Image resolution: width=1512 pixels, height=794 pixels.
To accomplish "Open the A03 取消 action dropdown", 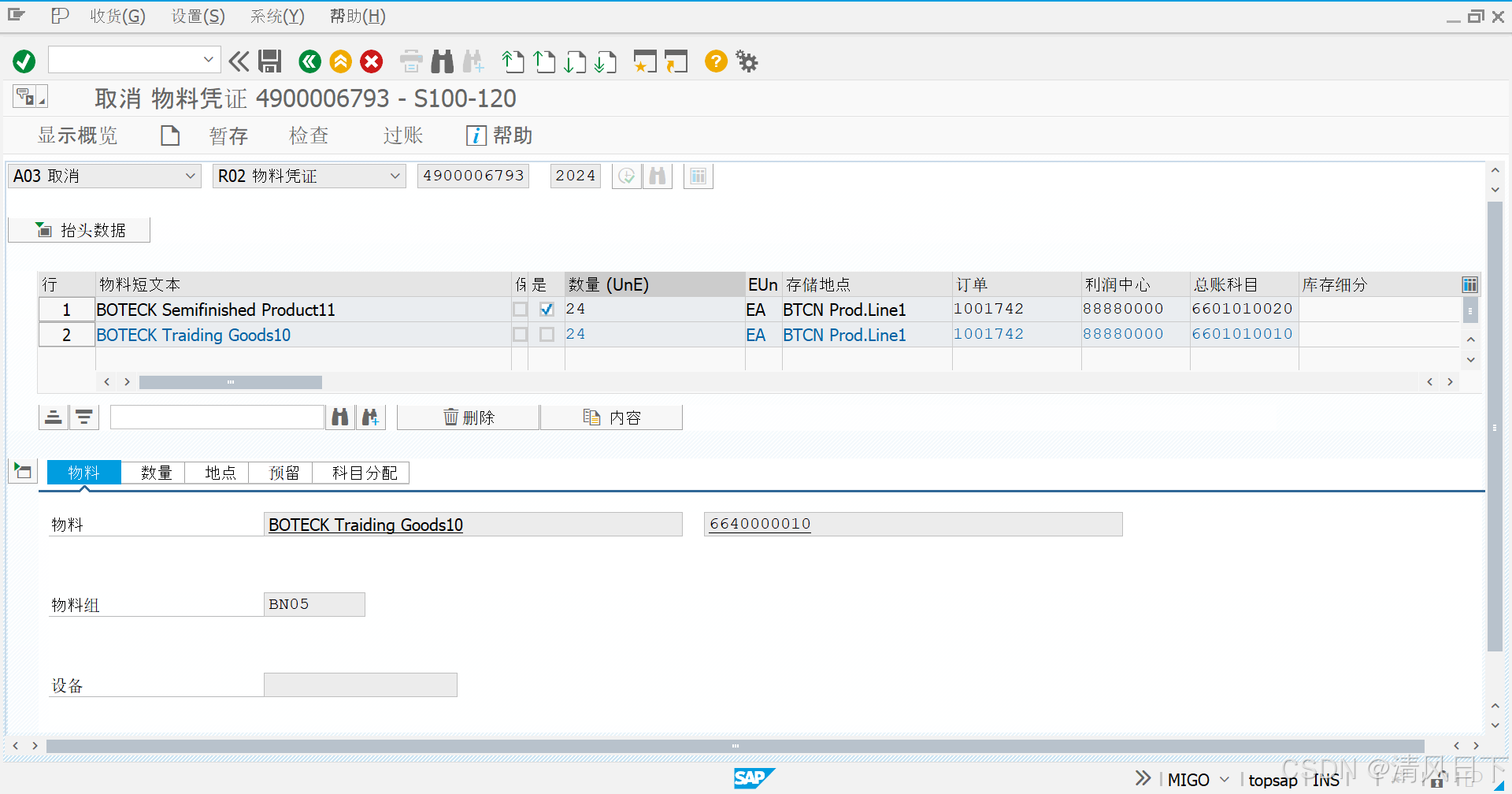I will pos(190,176).
